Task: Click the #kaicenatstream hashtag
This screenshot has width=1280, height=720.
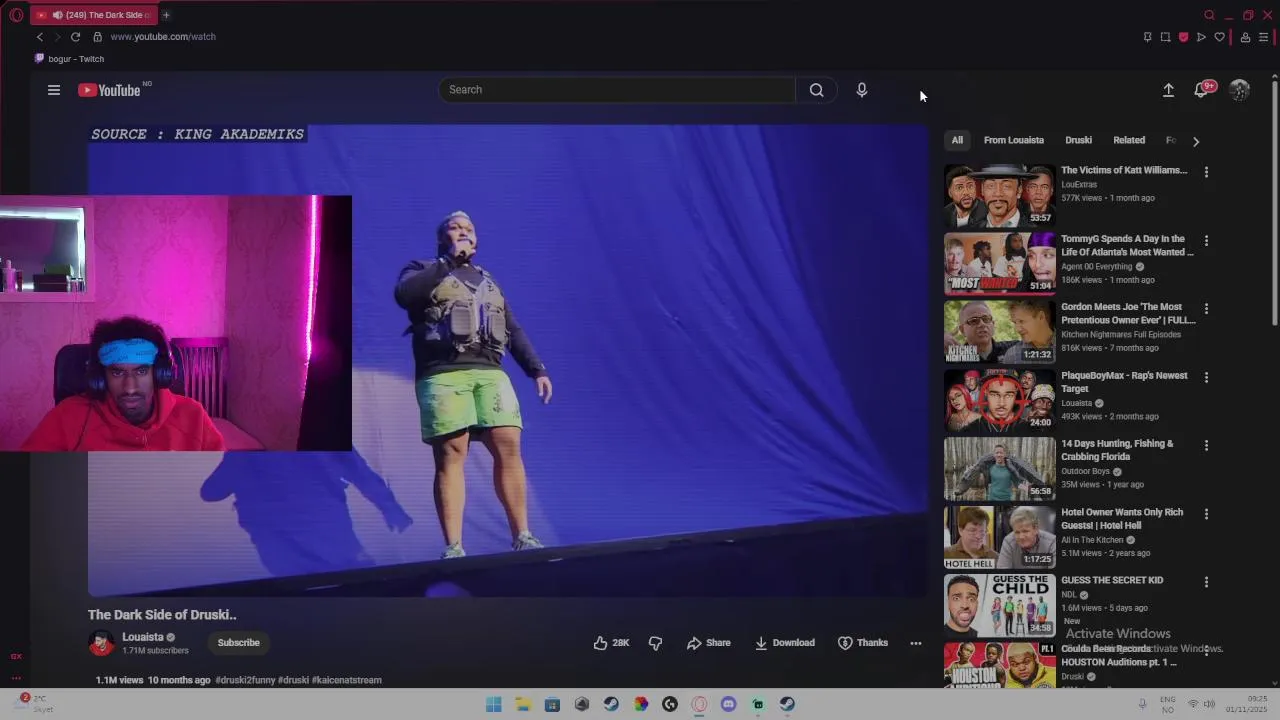Action: 346,680
